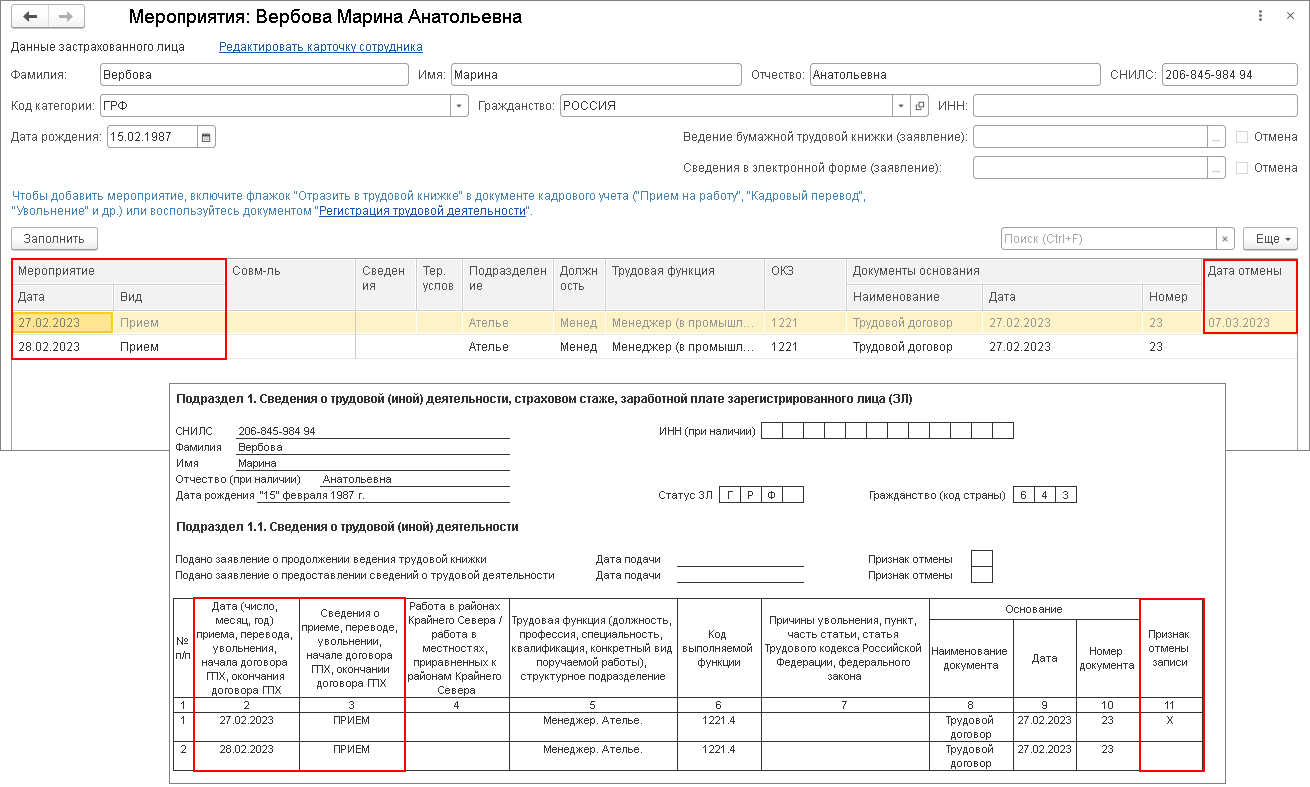
Task: Select number 23 in the 28.02.2023 row
Action: pyautogui.click(x=1171, y=347)
